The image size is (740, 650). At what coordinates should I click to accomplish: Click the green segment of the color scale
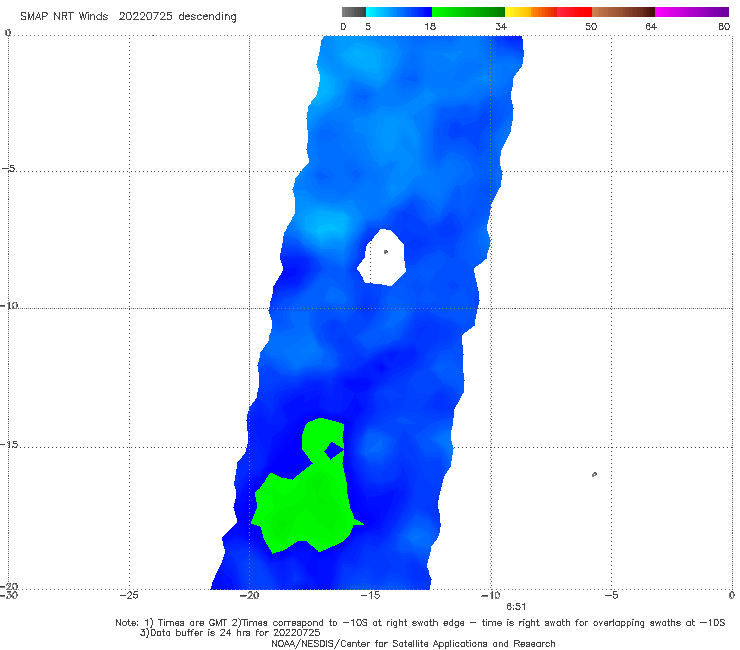point(468,12)
